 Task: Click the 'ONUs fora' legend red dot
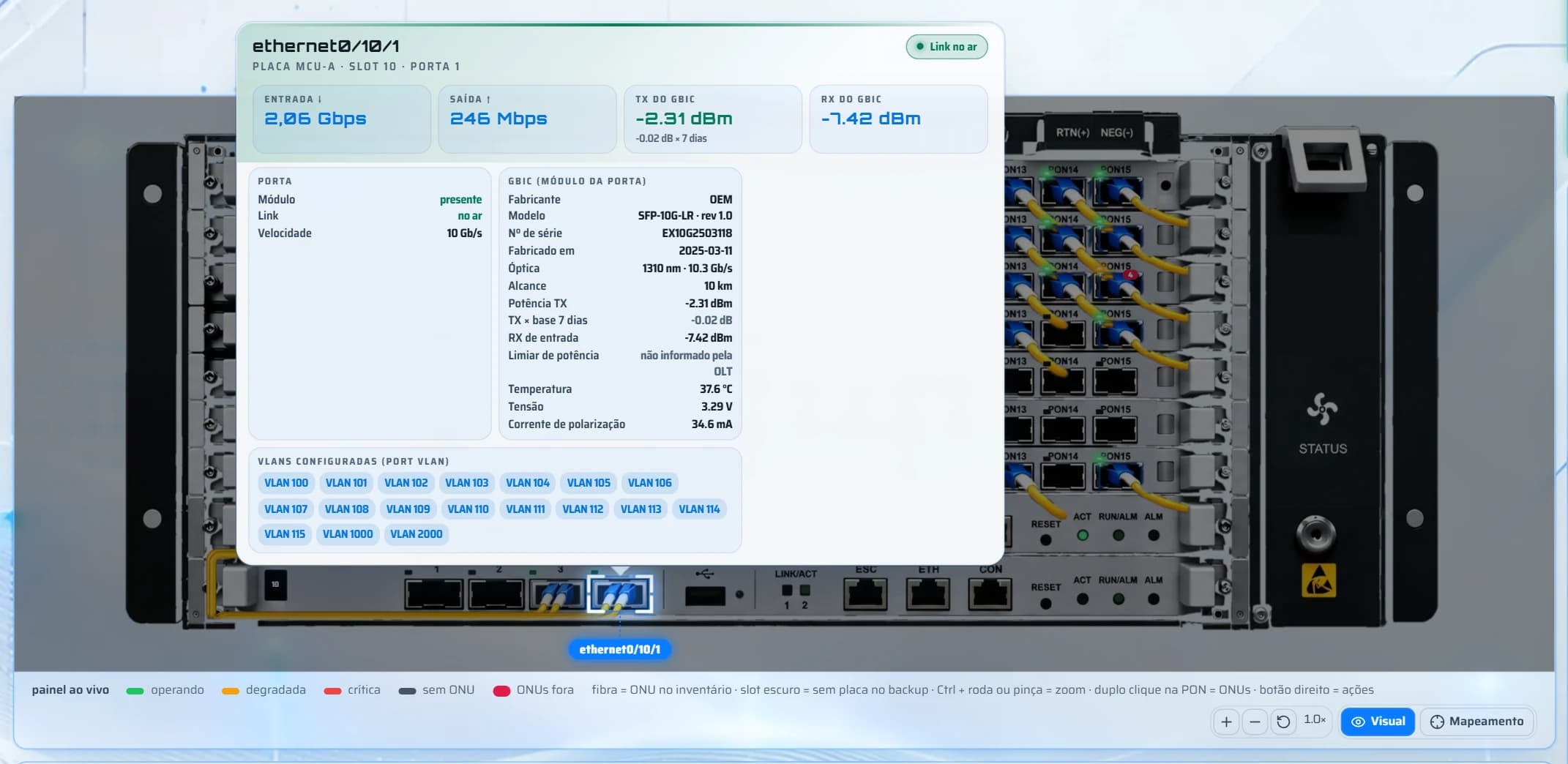coord(501,691)
